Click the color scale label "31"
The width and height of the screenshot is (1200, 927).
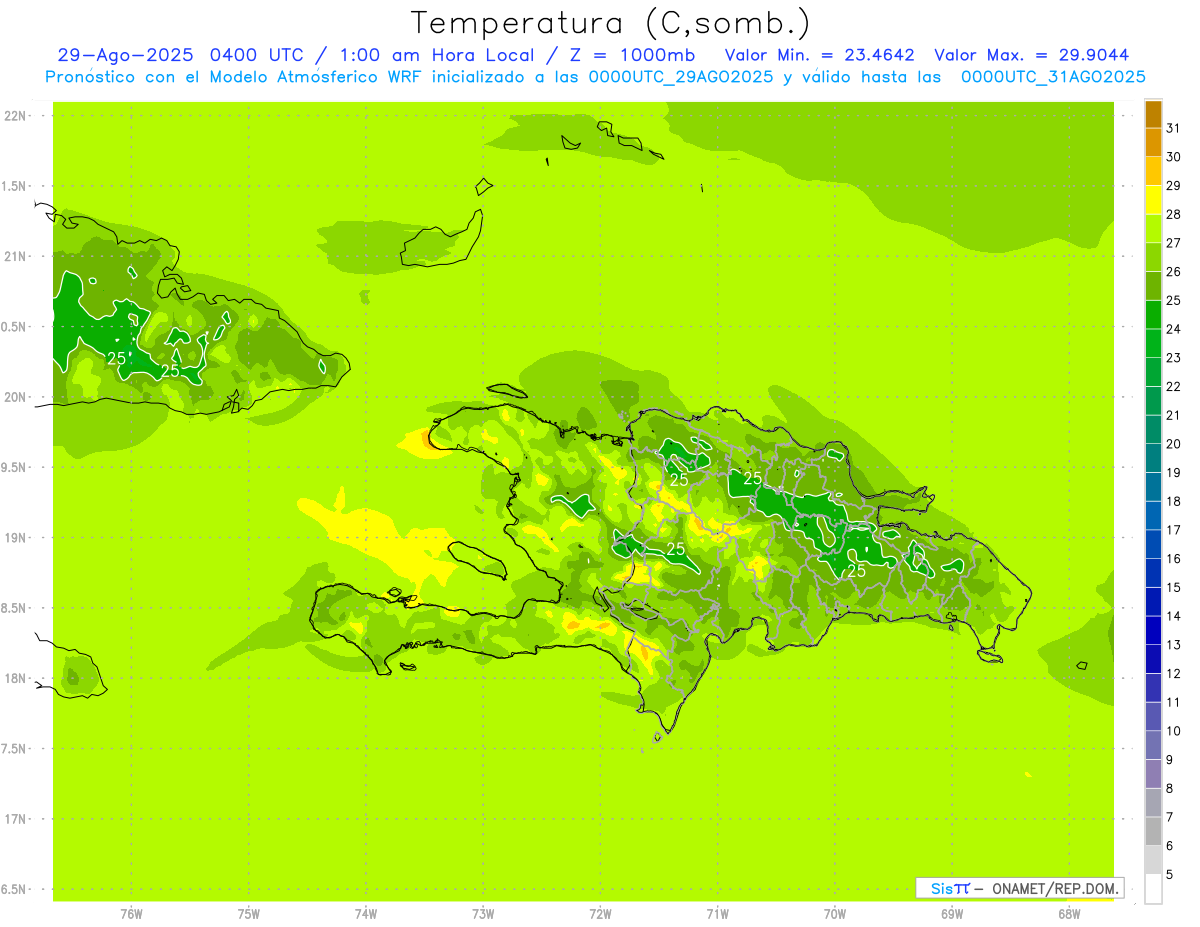coord(1173,128)
